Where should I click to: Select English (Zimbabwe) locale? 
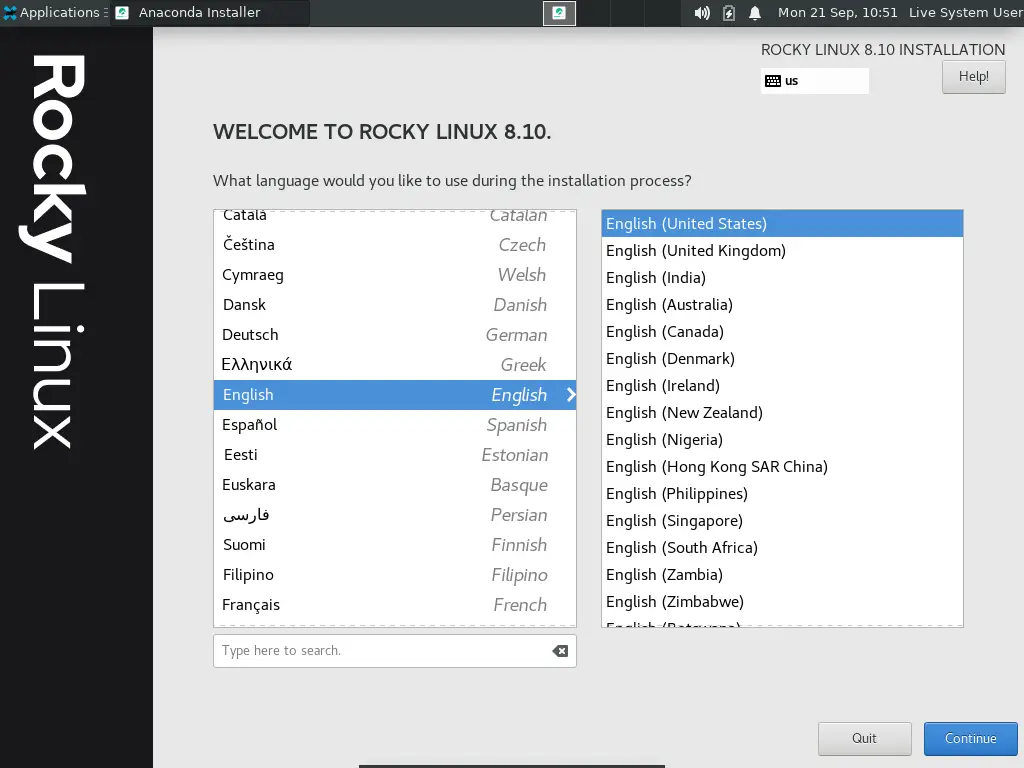tap(782, 602)
